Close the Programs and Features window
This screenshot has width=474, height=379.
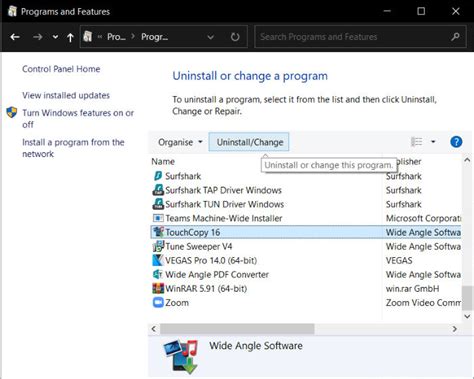pos(456,11)
